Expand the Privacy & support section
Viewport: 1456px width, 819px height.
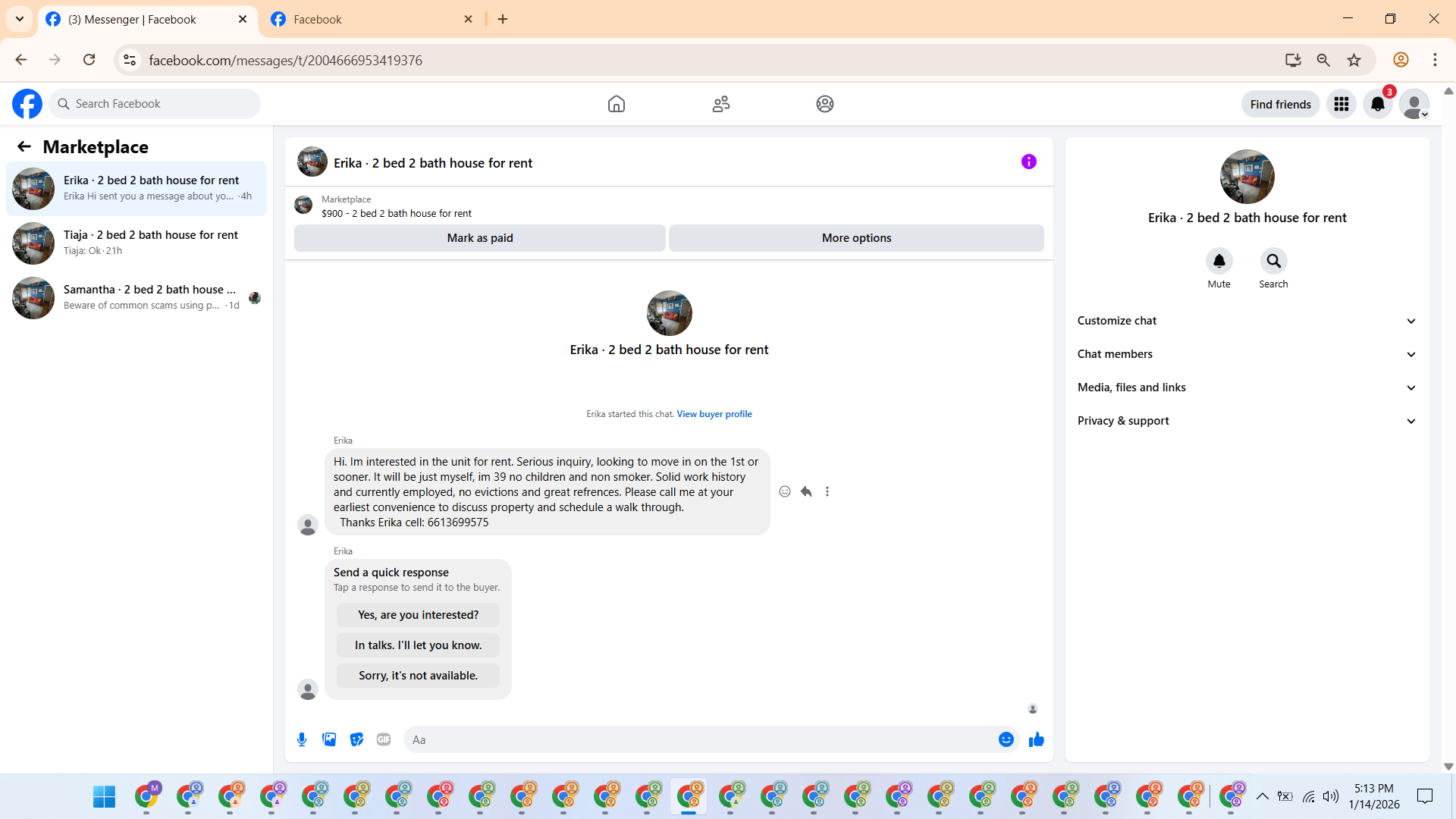click(x=1247, y=421)
